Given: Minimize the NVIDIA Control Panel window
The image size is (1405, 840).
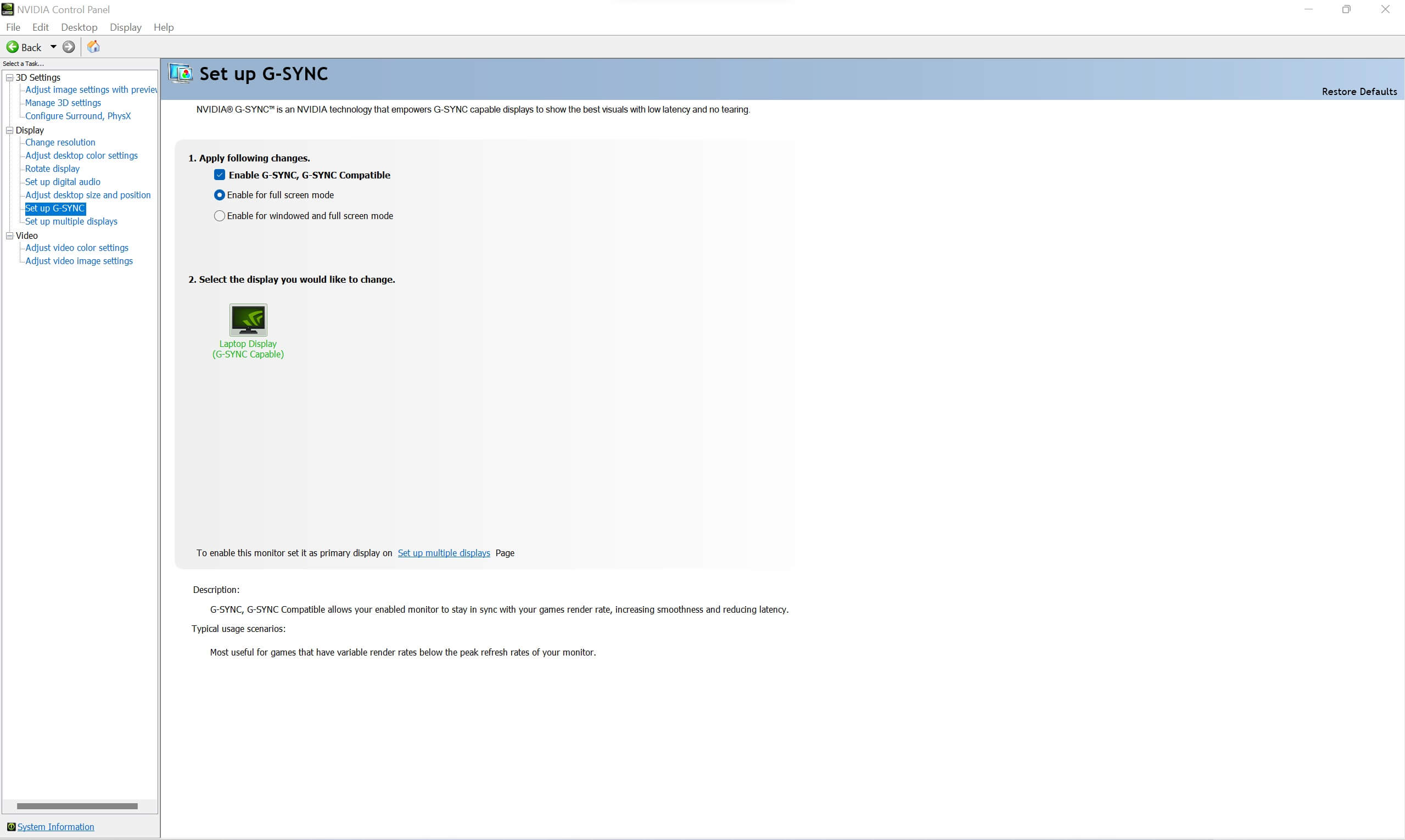Looking at the screenshot, I should tap(1308, 9).
